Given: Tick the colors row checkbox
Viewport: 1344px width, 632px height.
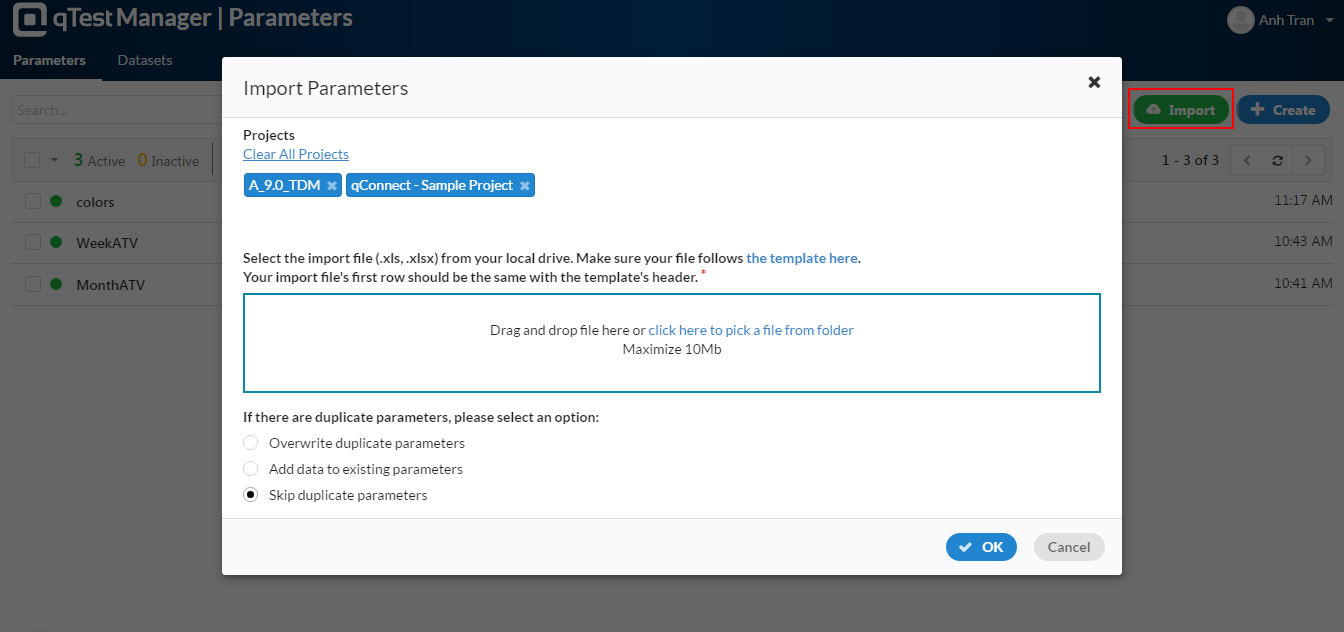Looking at the screenshot, I should [x=33, y=201].
